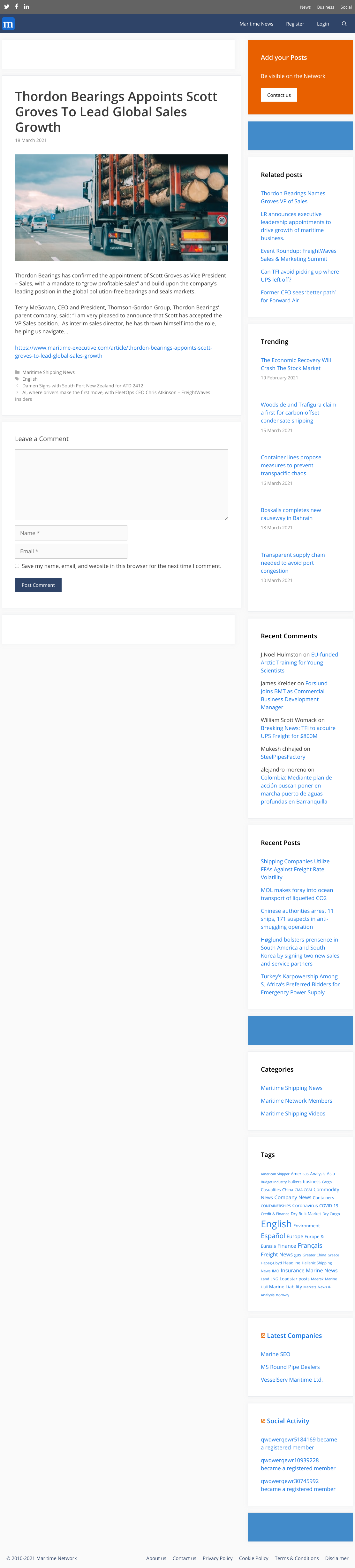Select the large English tag
The width and height of the screenshot is (355, 1568).
tap(276, 1224)
